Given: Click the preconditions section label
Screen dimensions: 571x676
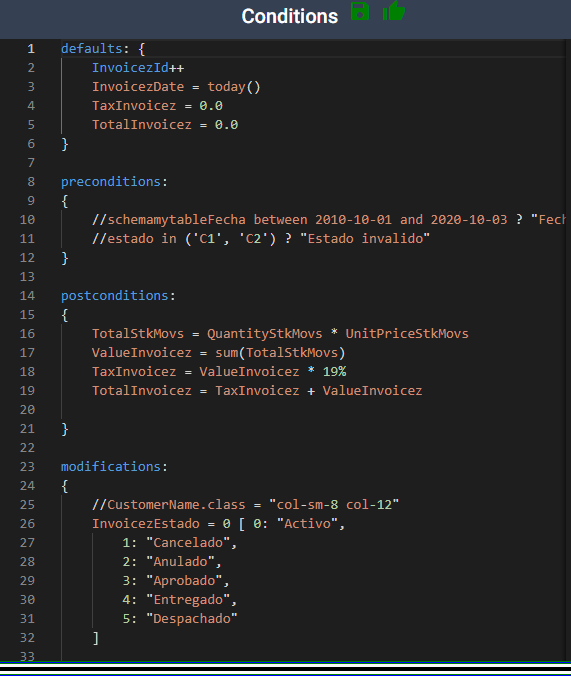Looking at the screenshot, I should 111,182.
